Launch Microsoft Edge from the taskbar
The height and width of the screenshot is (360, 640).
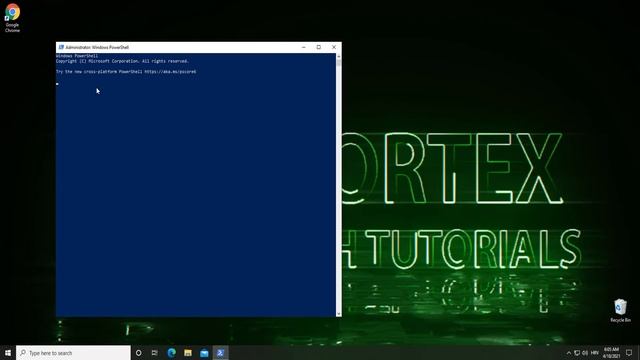click(x=171, y=353)
